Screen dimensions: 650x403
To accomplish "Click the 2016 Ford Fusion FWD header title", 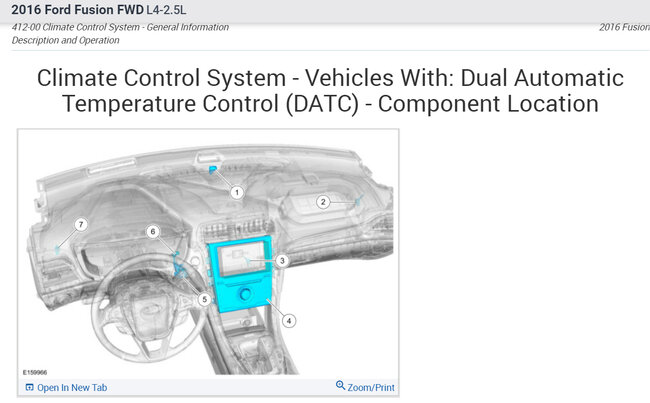I will pos(78,10).
